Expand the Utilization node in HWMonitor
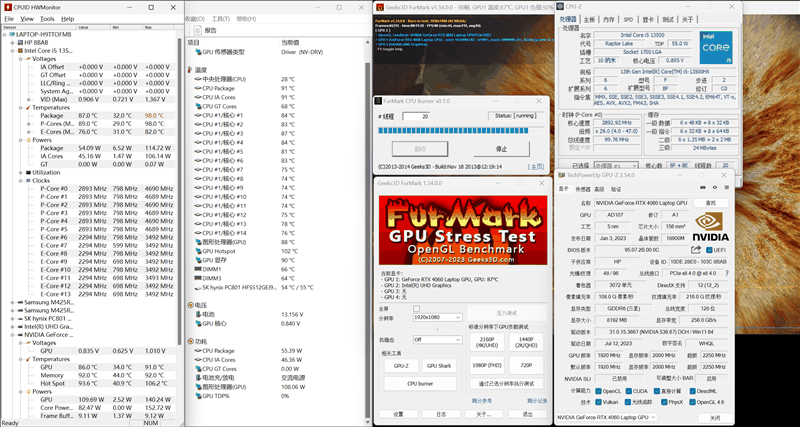This screenshot has width=800, height=427. point(20,172)
